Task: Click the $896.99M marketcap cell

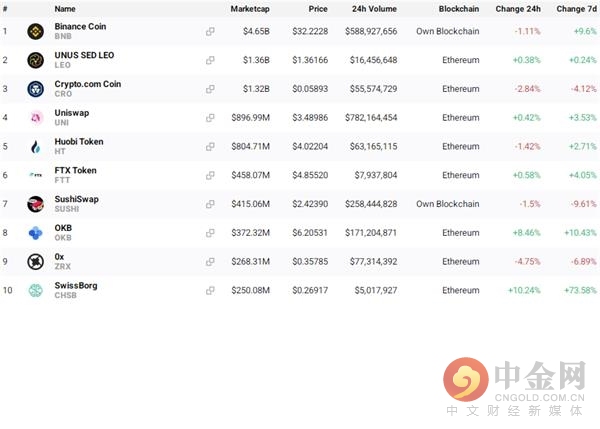Action: point(251,118)
